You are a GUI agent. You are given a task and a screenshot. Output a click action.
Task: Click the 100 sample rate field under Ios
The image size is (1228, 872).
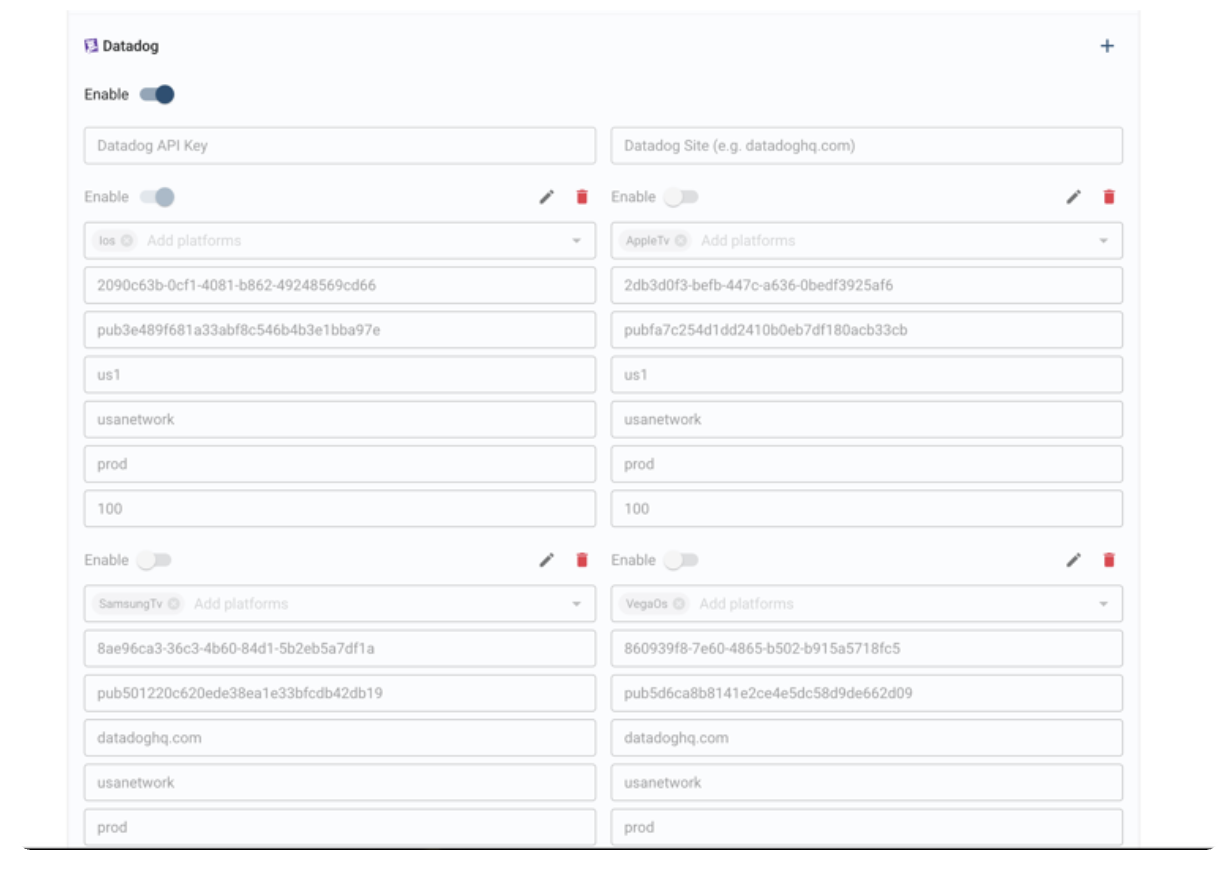click(x=340, y=509)
